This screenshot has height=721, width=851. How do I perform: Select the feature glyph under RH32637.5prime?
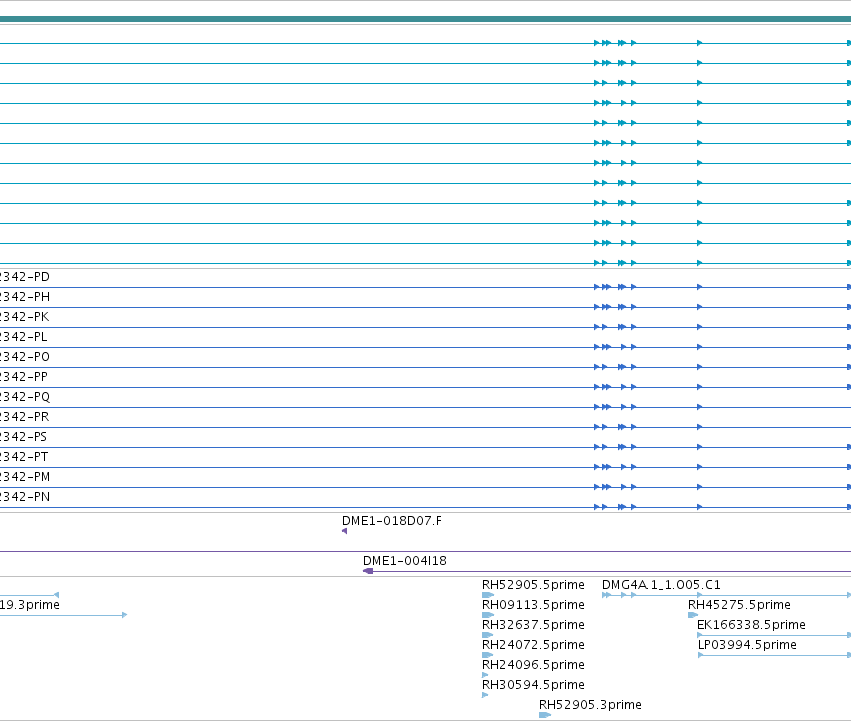click(x=488, y=635)
